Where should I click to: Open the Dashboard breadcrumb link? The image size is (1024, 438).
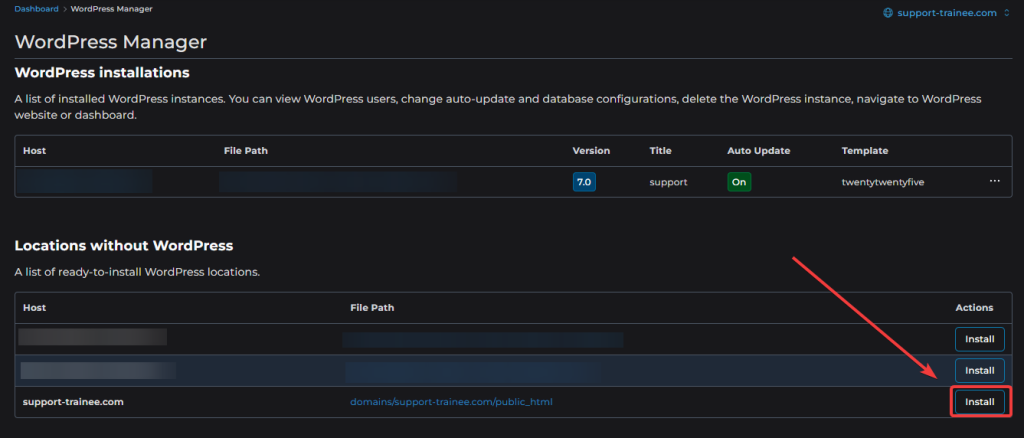(37, 9)
